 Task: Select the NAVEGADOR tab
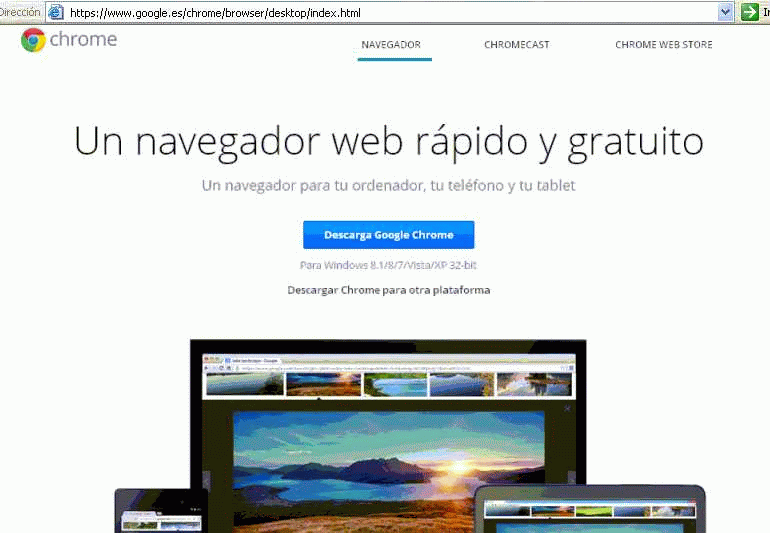pyautogui.click(x=391, y=45)
